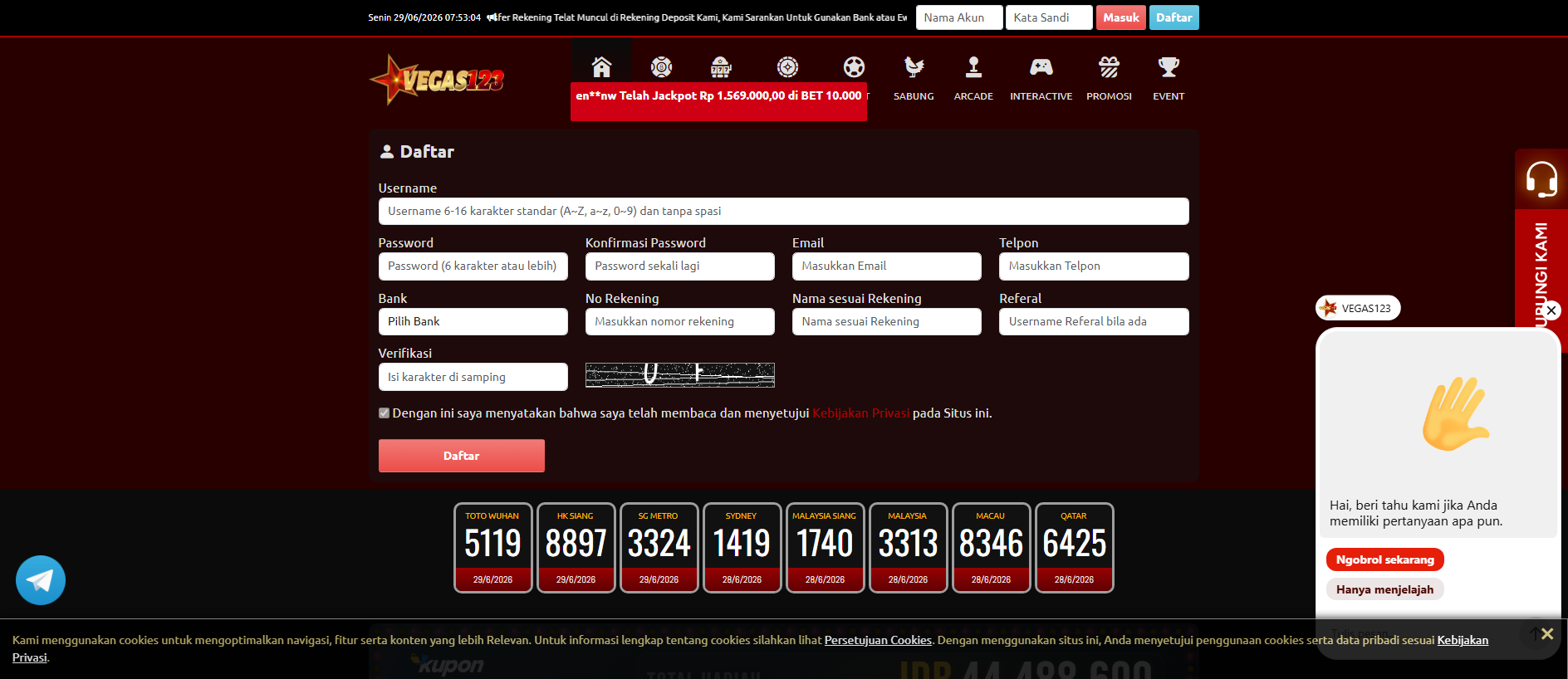Viewport: 1568px width, 679px height.
Task: Click the scrolling deposit notice in header
Action: pos(697,17)
